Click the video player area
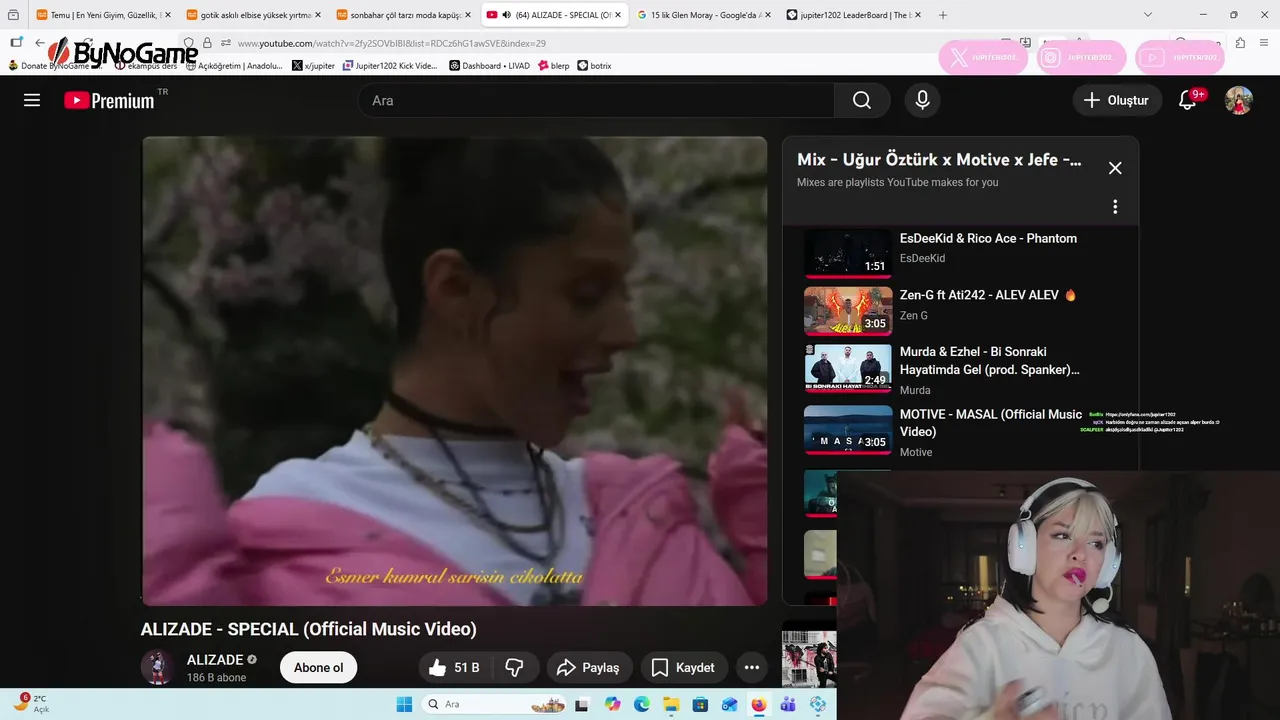1280x720 pixels. 454,370
